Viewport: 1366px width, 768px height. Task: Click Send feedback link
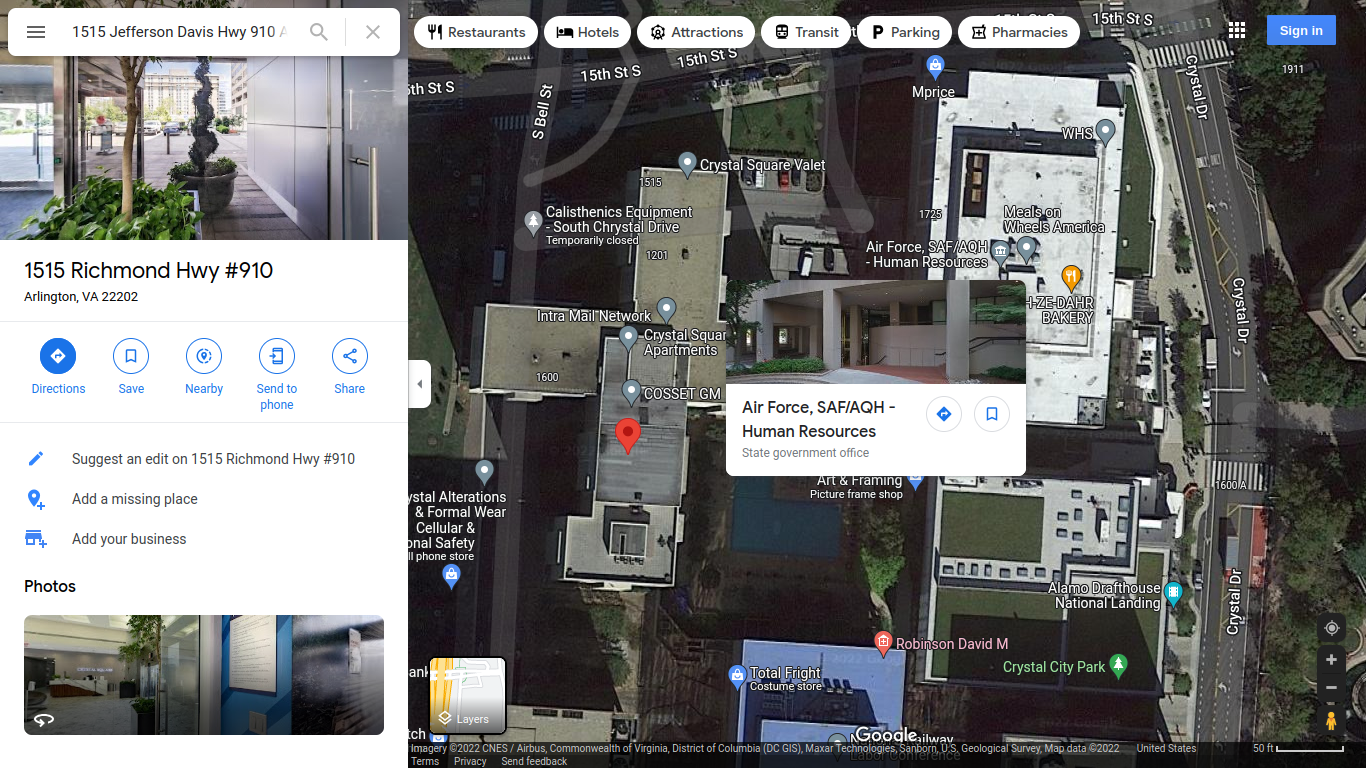[534, 761]
